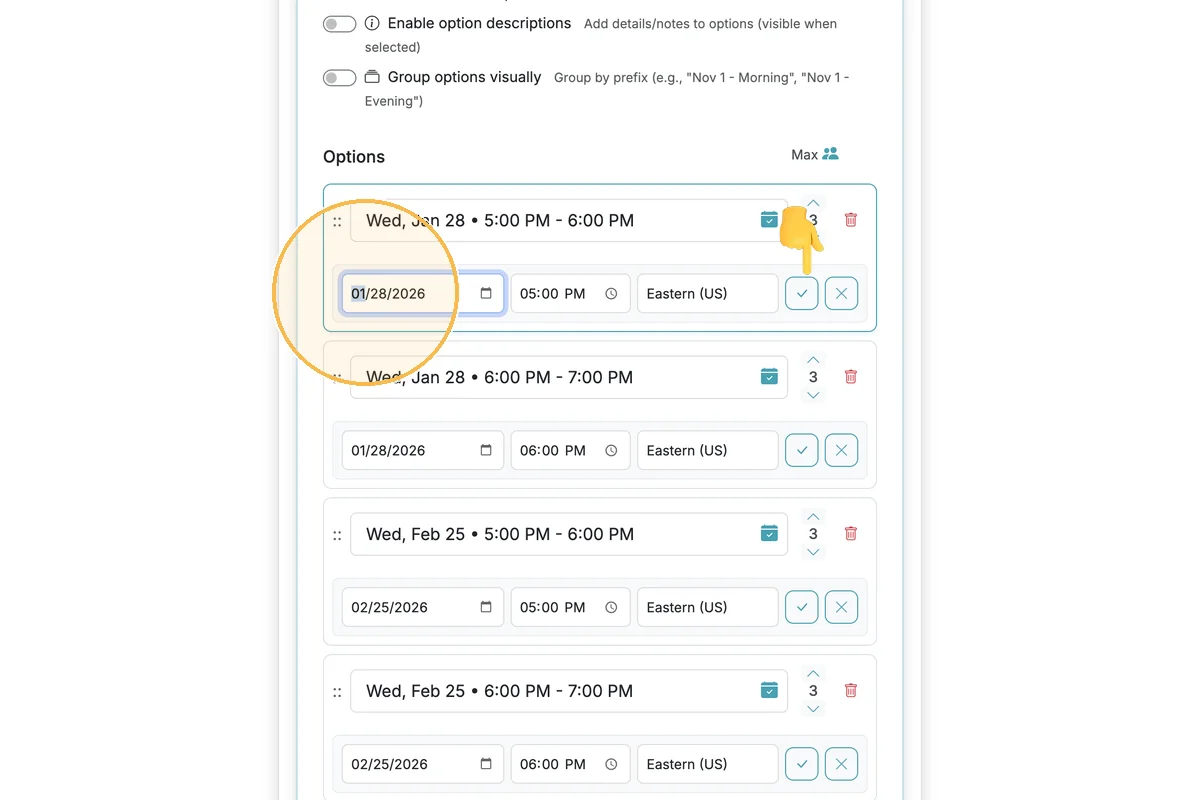Increase max for Jan 28 6:00 PM option
Viewport: 1200px width, 800px height.
point(813,360)
